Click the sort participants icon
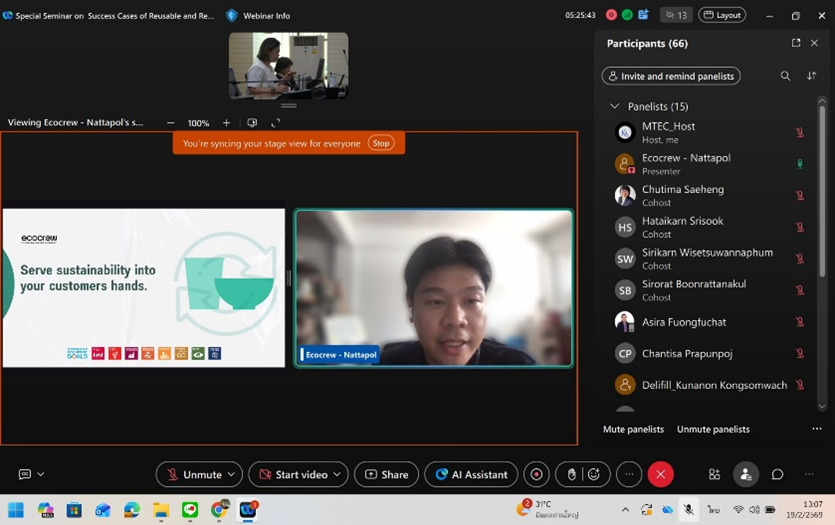The image size is (835, 525). [x=812, y=76]
